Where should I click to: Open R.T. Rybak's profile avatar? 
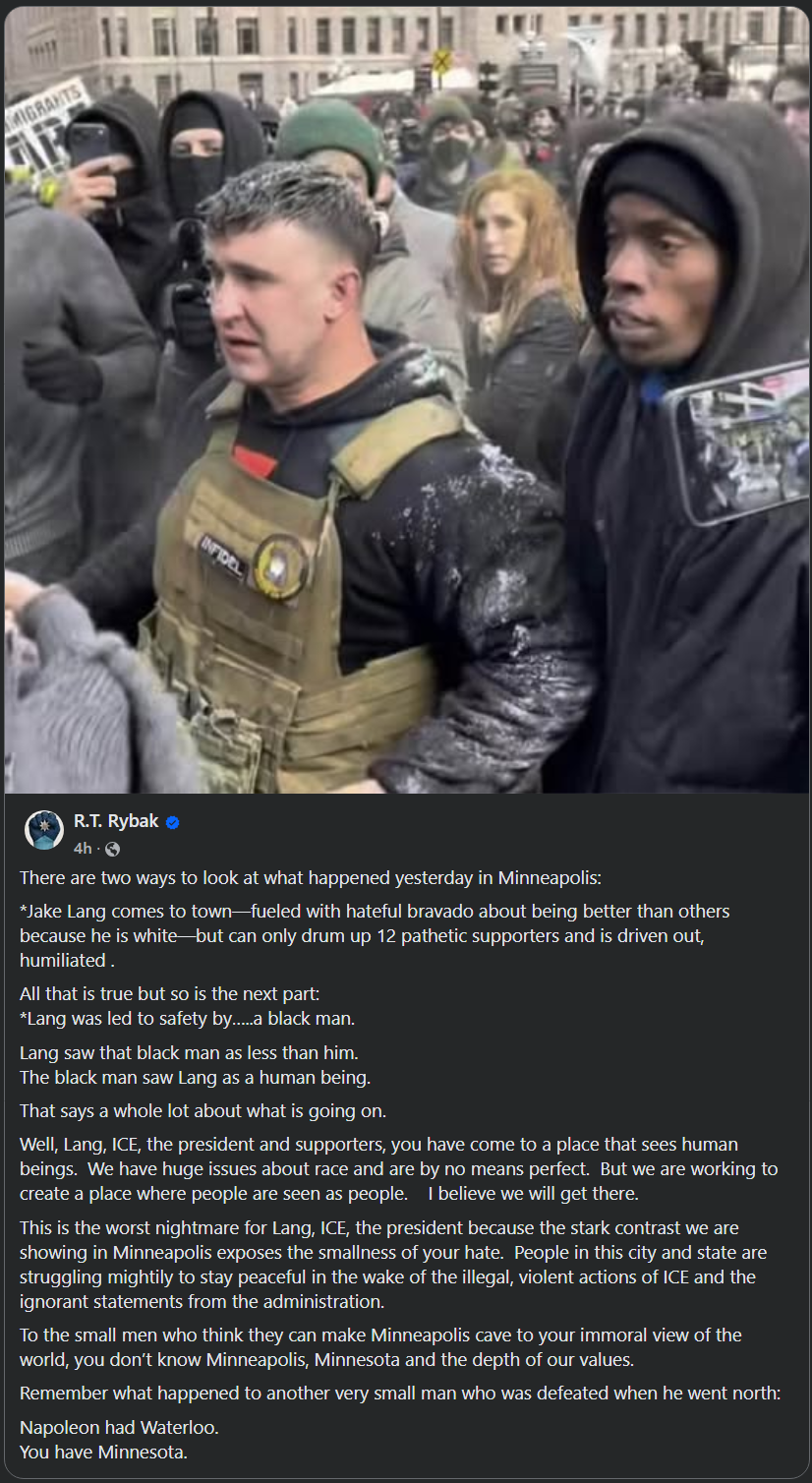(x=44, y=830)
